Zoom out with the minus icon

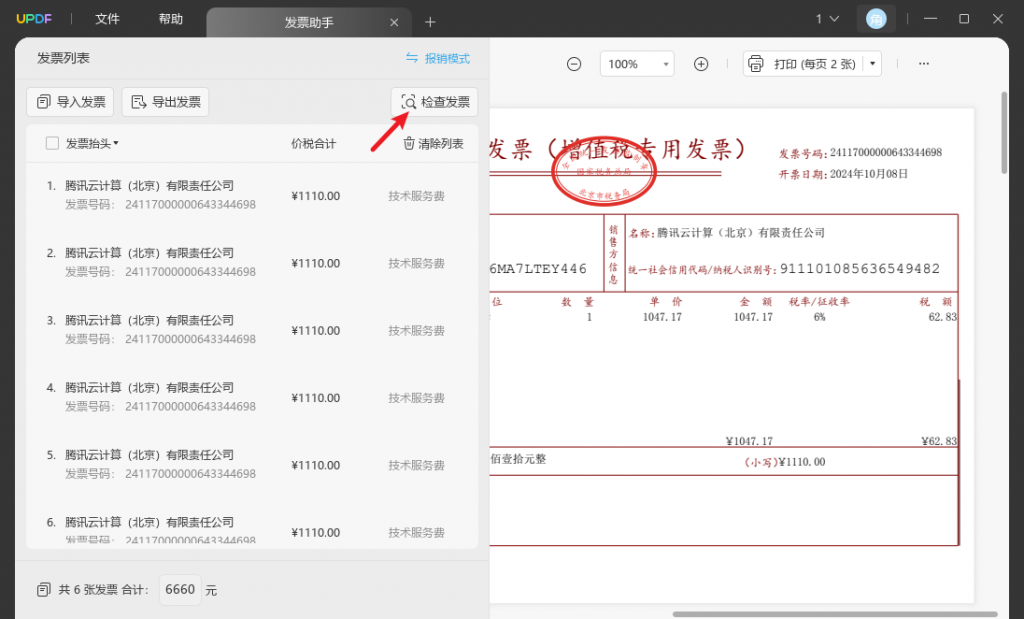click(x=574, y=64)
